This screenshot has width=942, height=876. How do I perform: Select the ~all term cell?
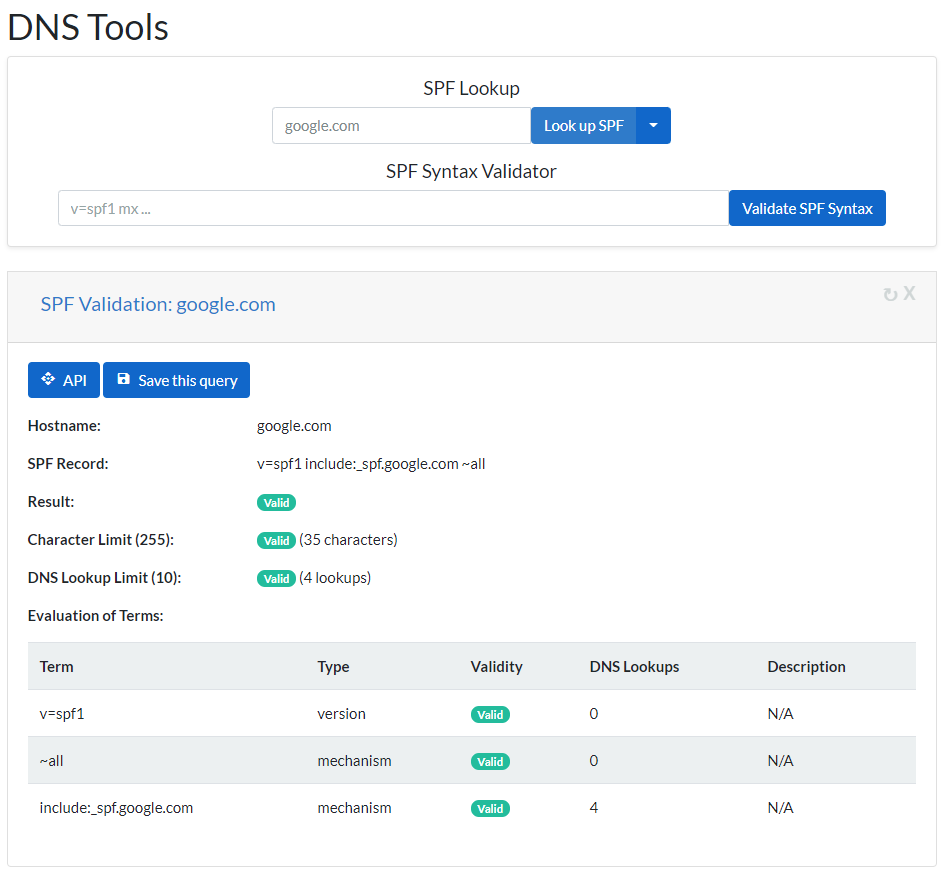(x=52, y=761)
